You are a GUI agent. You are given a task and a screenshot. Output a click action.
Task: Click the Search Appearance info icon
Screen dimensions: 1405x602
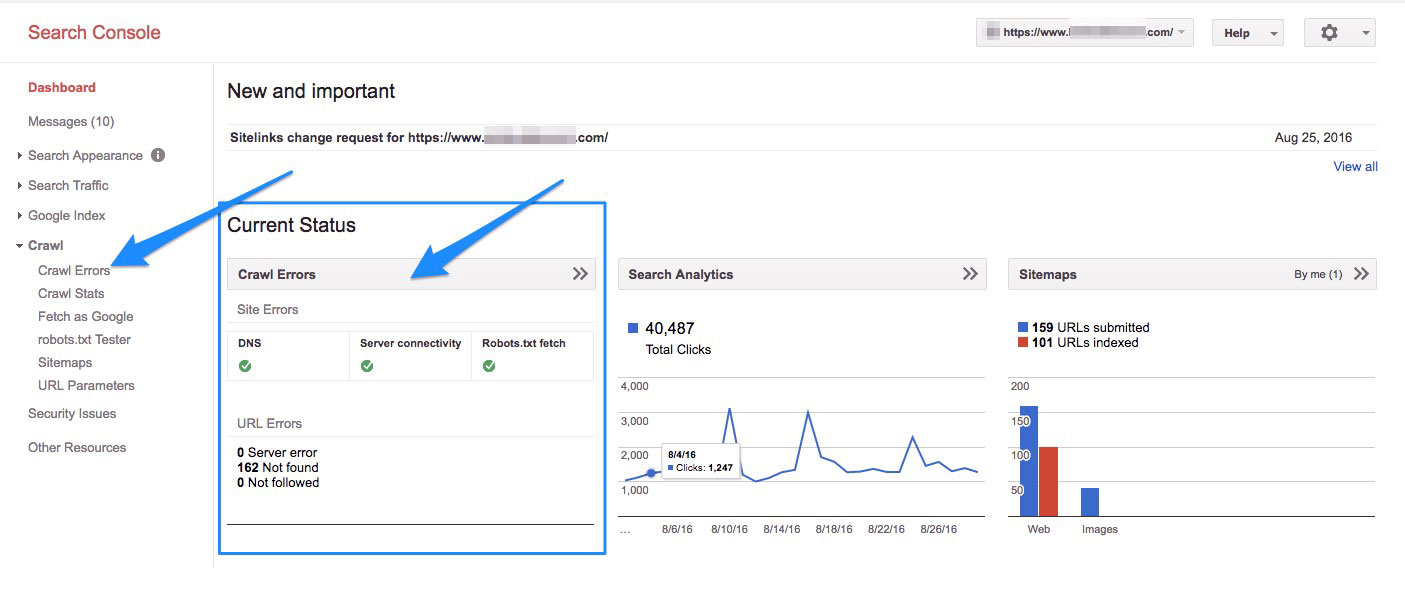(x=158, y=155)
